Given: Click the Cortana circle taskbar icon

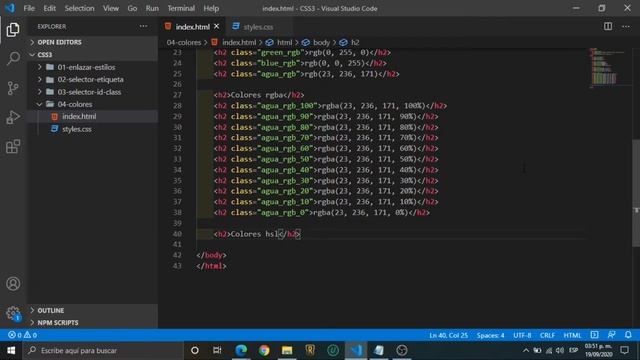Looking at the screenshot, I should tap(195, 350).
